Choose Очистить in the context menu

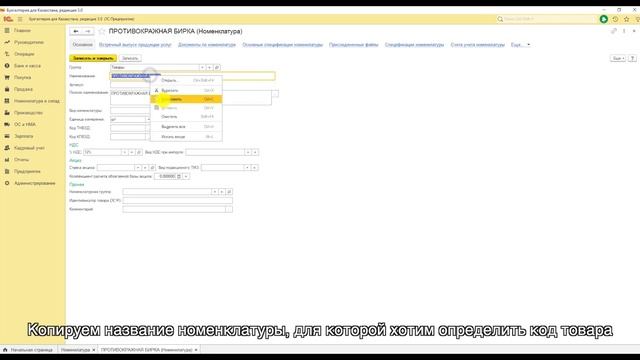pos(186,117)
